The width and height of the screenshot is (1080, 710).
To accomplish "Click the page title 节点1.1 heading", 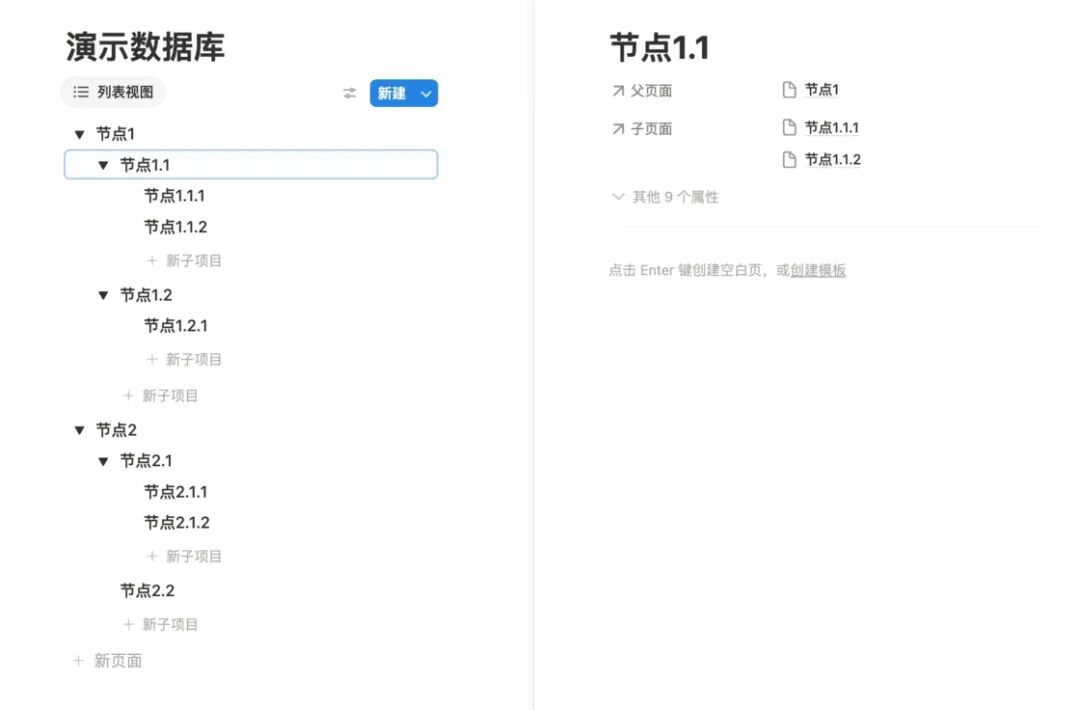I will pyautogui.click(x=660, y=48).
